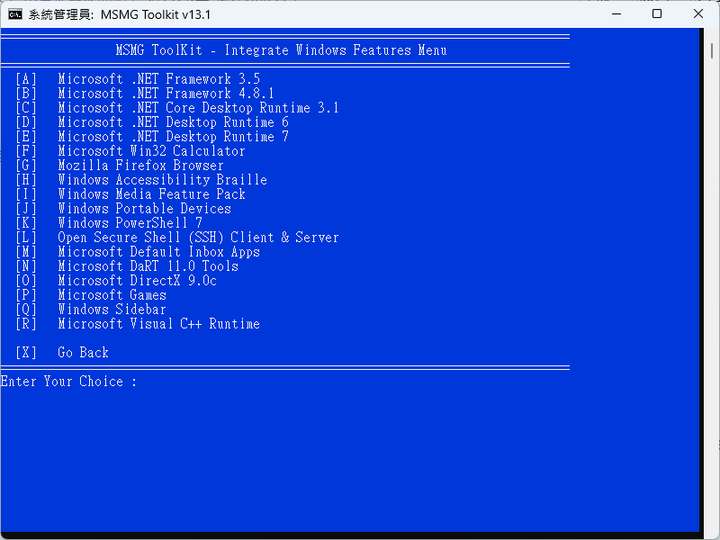
Task: Select 'Microsoft DirectX 9.0c' line
Action: (137, 281)
